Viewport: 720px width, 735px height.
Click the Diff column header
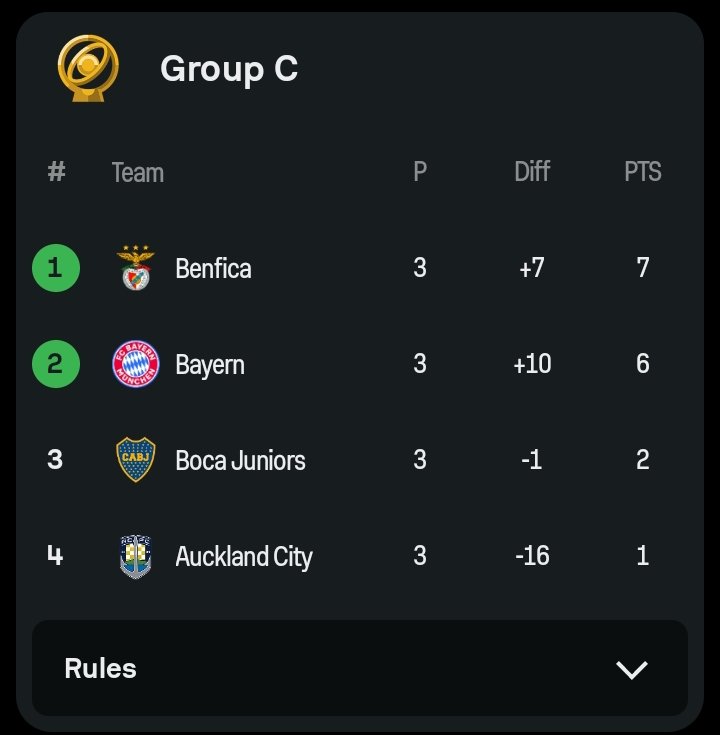pos(532,172)
